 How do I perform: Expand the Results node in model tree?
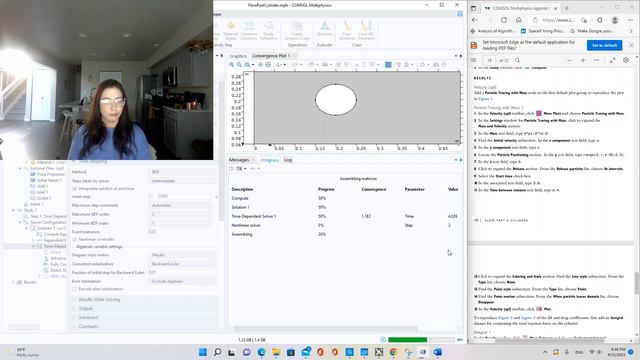tap(13, 282)
